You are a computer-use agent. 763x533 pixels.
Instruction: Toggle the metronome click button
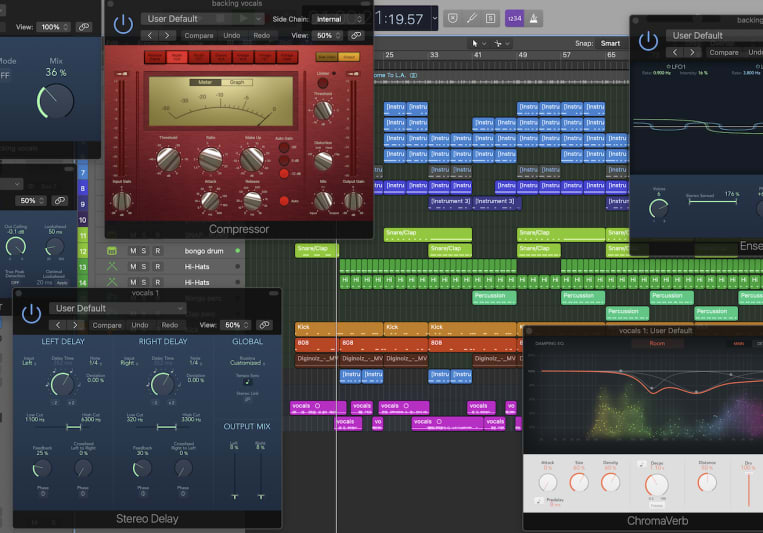[534, 18]
